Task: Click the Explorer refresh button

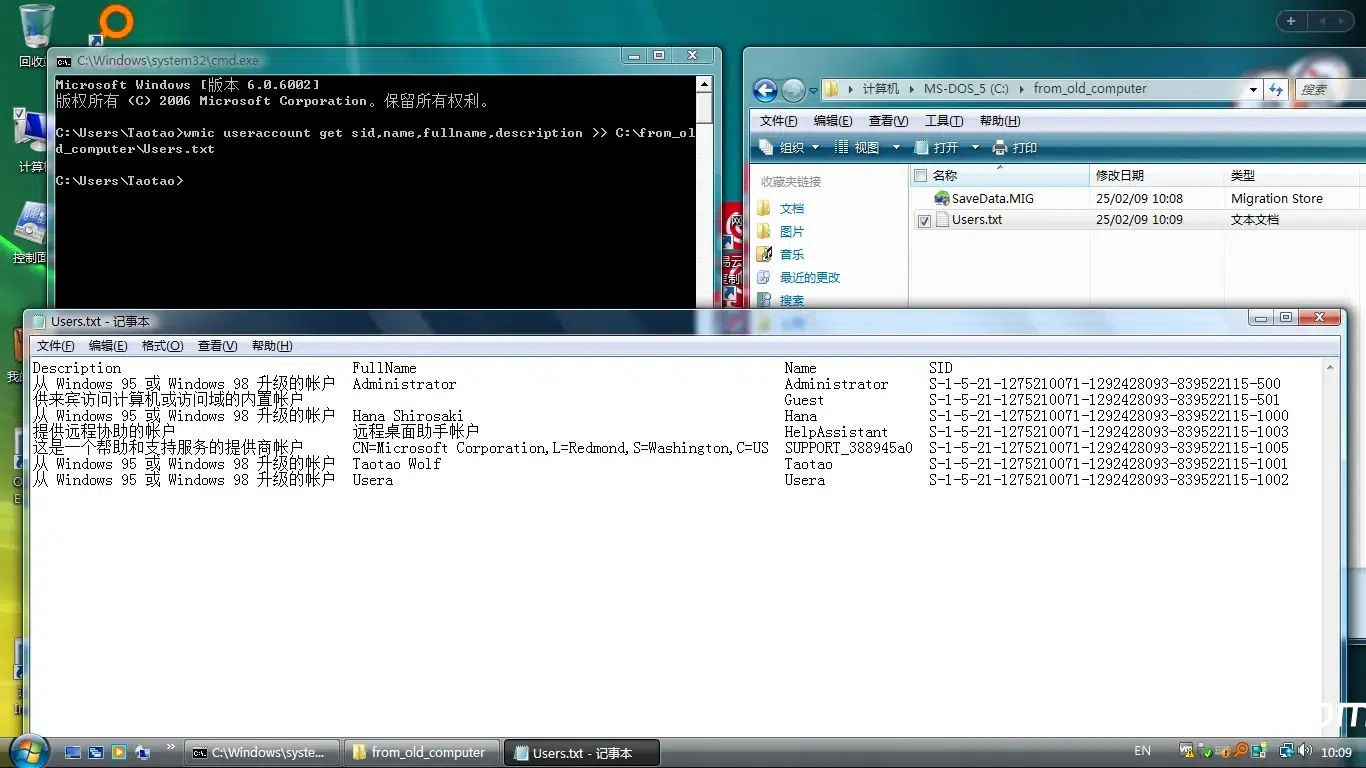Action: [x=1275, y=89]
